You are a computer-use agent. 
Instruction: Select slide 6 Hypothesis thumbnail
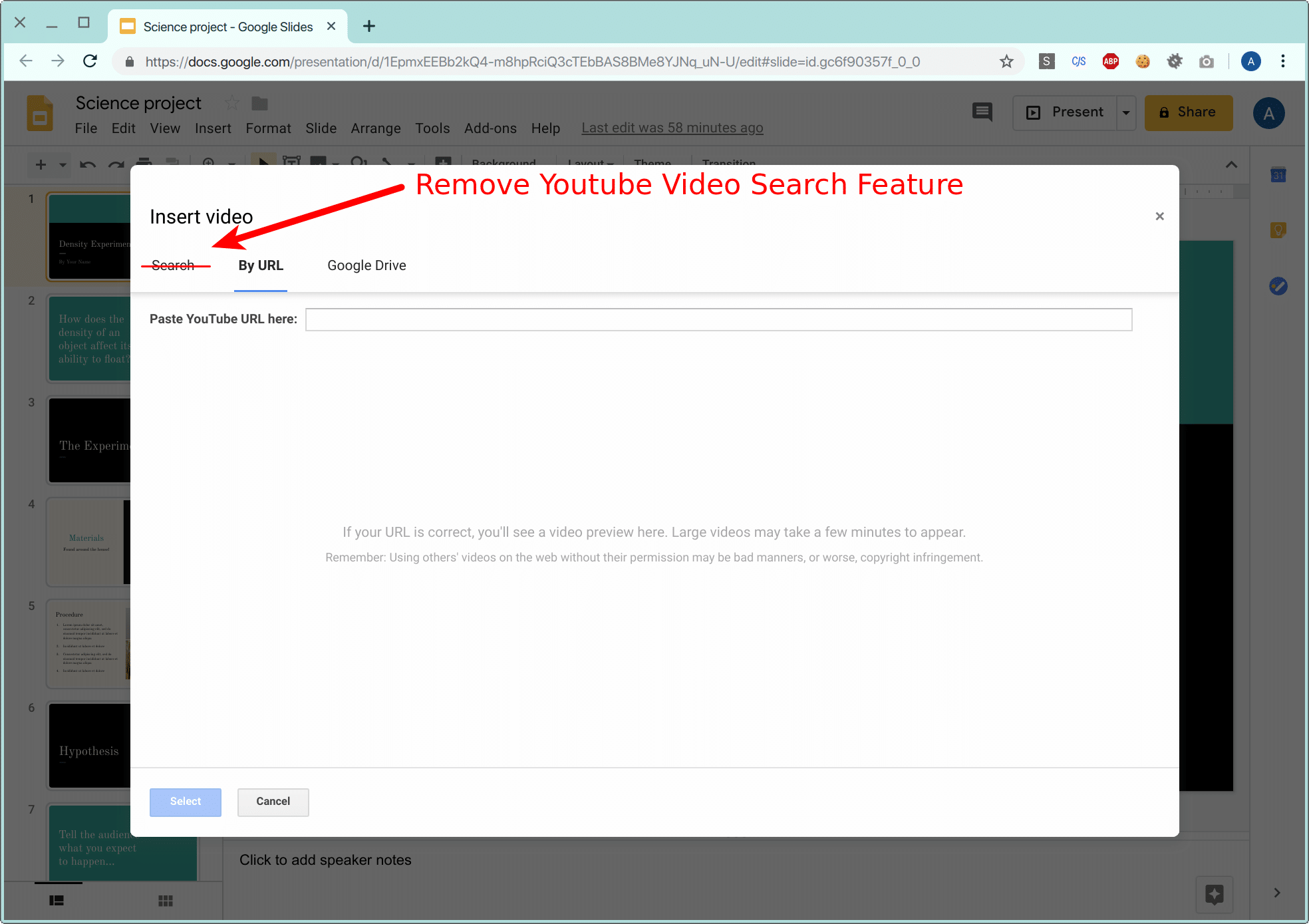pyautogui.click(x=88, y=746)
